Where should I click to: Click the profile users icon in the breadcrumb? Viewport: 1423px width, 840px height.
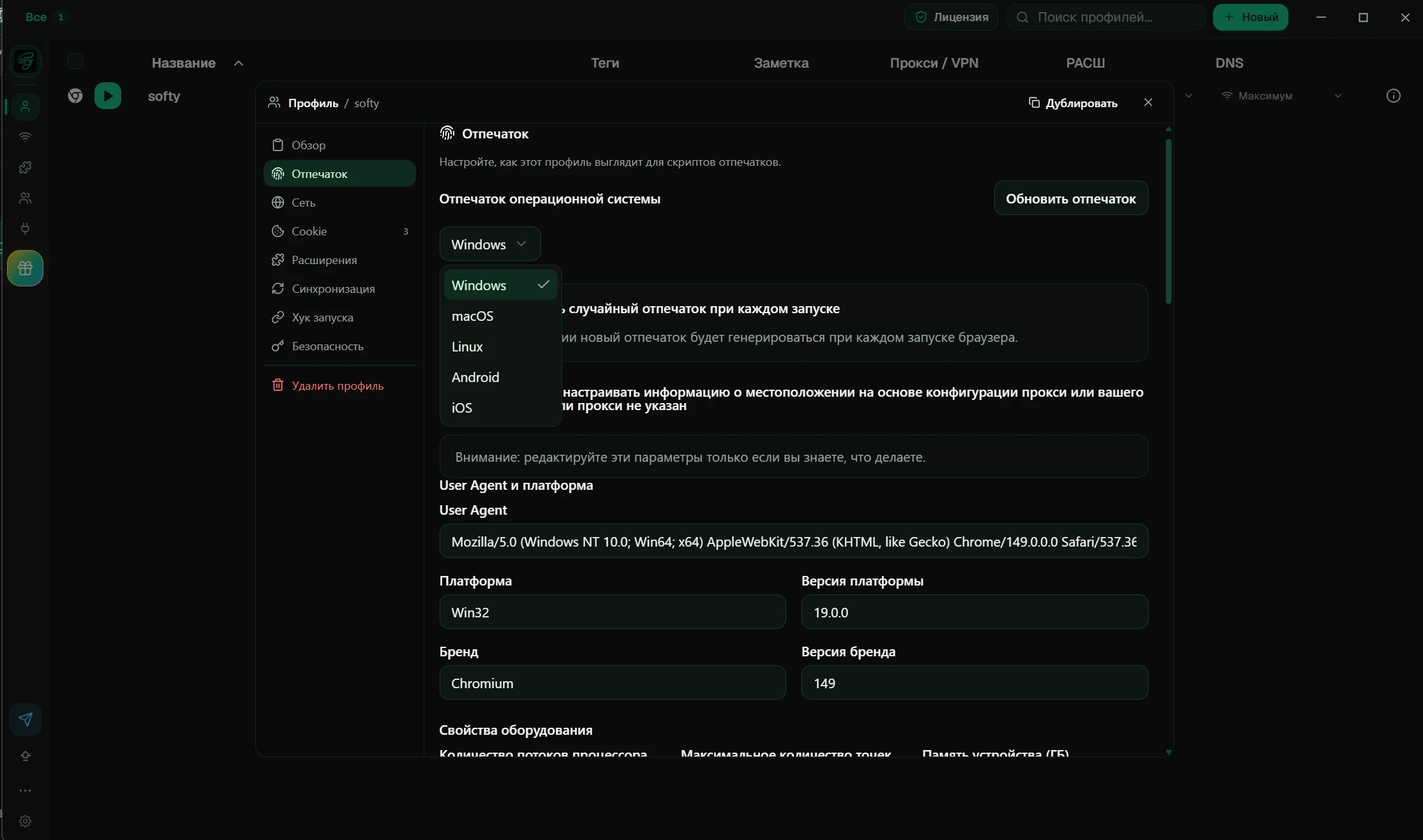click(x=274, y=103)
